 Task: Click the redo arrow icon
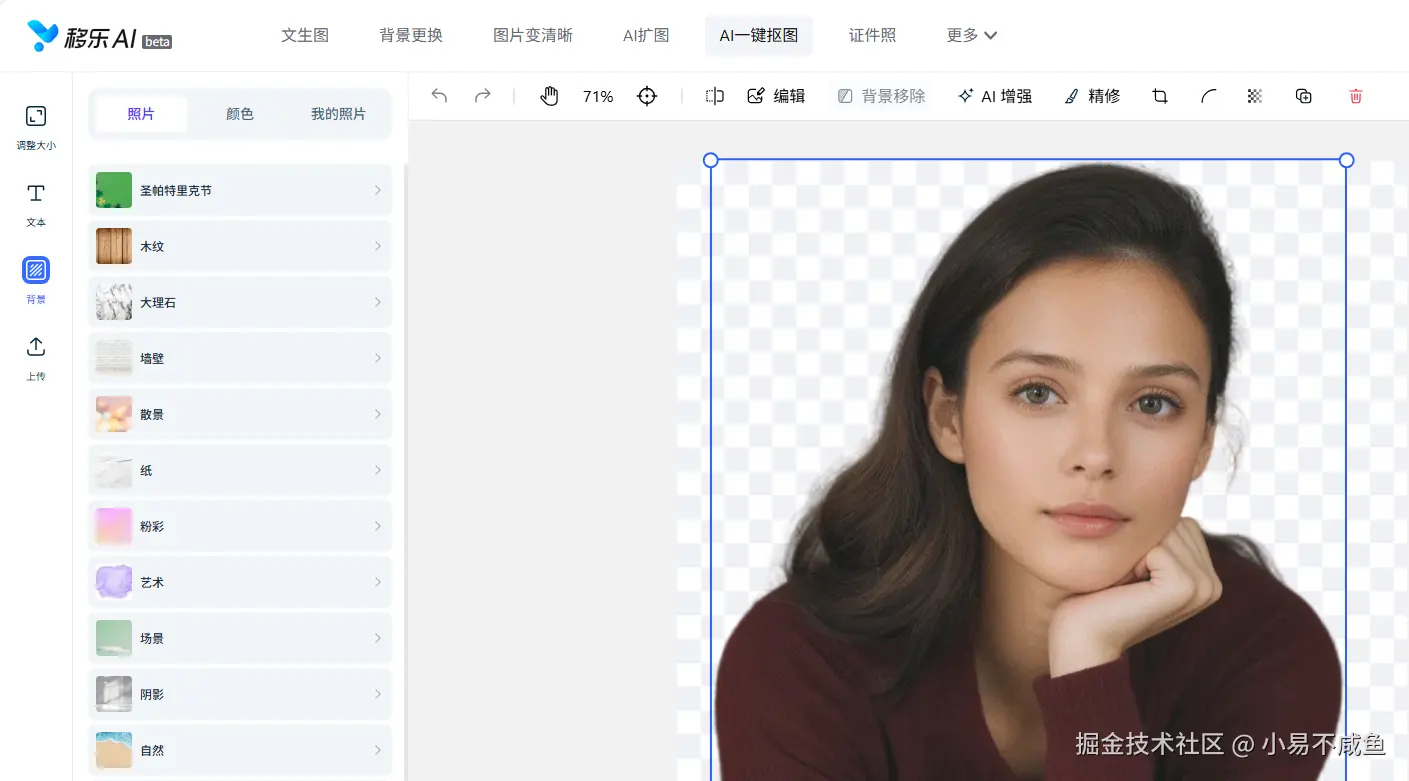coord(482,96)
